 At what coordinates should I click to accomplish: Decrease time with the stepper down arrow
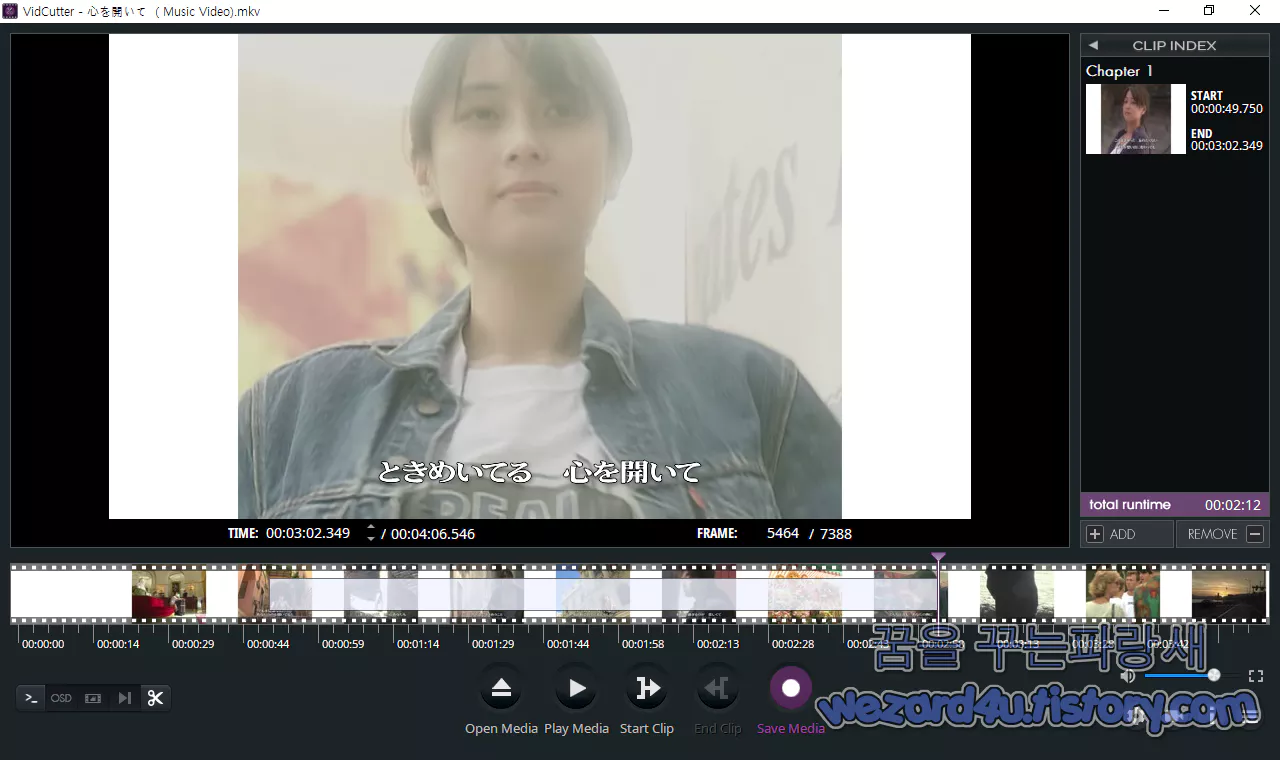(x=371, y=539)
